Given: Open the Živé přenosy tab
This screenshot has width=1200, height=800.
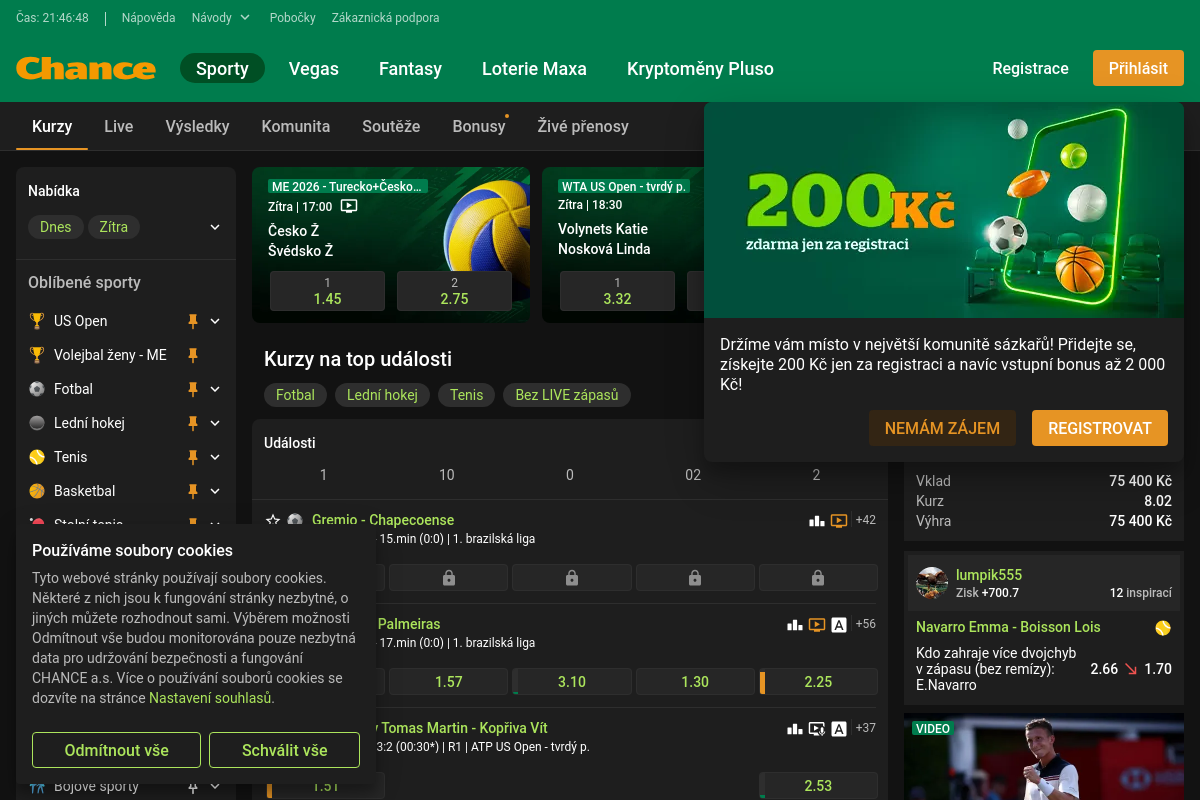Looking at the screenshot, I should point(583,126).
